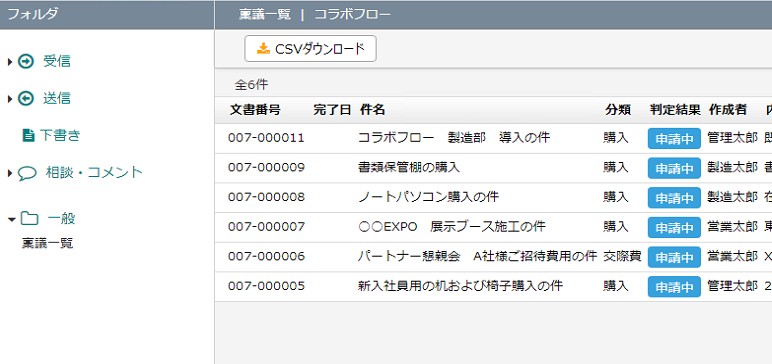
Task: Open ノートパソコン購入の件 entry
Action: (428, 197)
